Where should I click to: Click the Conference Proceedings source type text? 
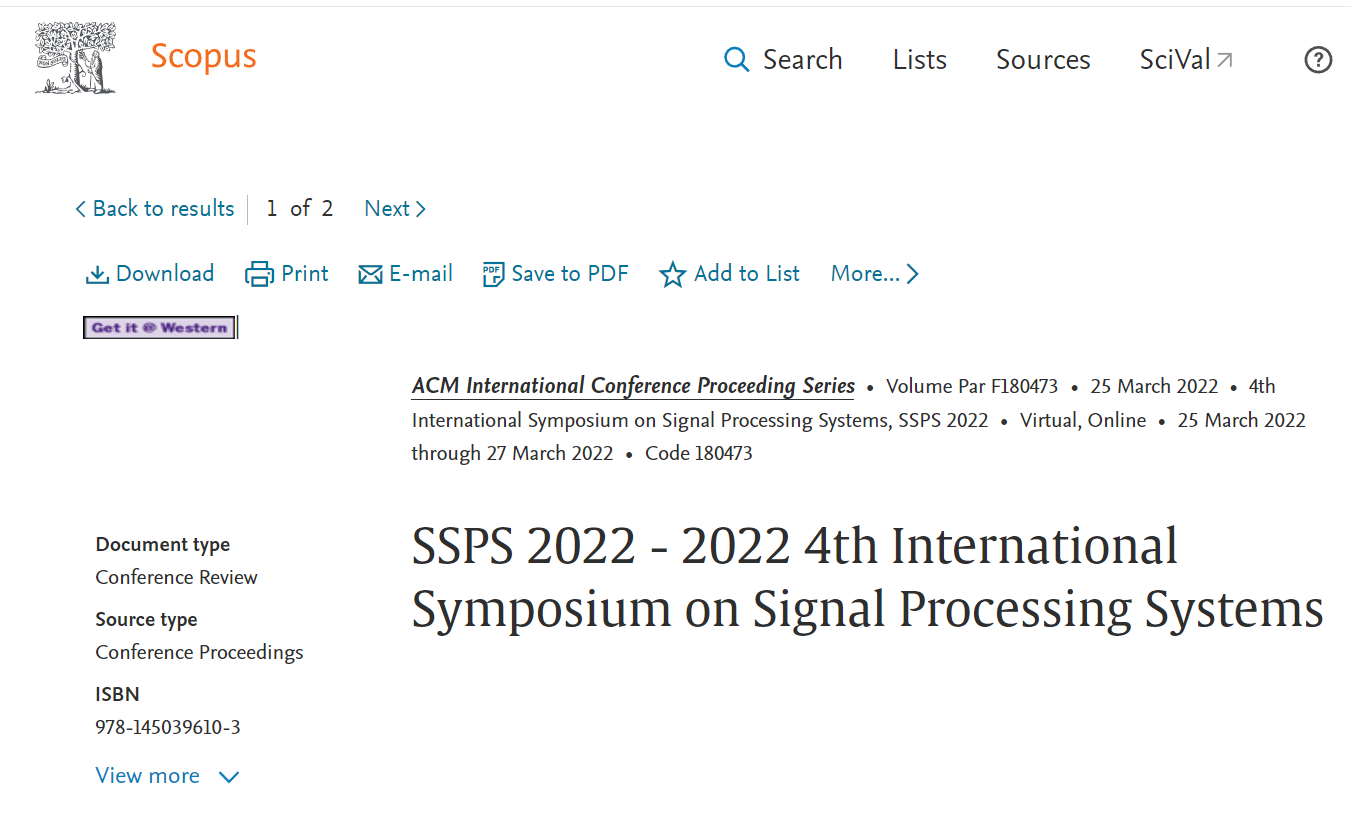tap(199, 653)
